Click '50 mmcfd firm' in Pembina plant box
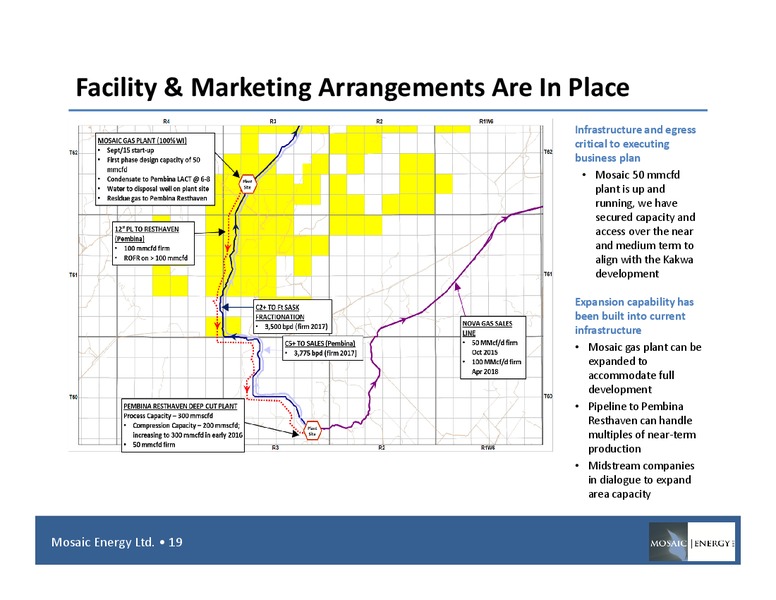The height and width of the screenshot is (600, 776). click(154, 445)
